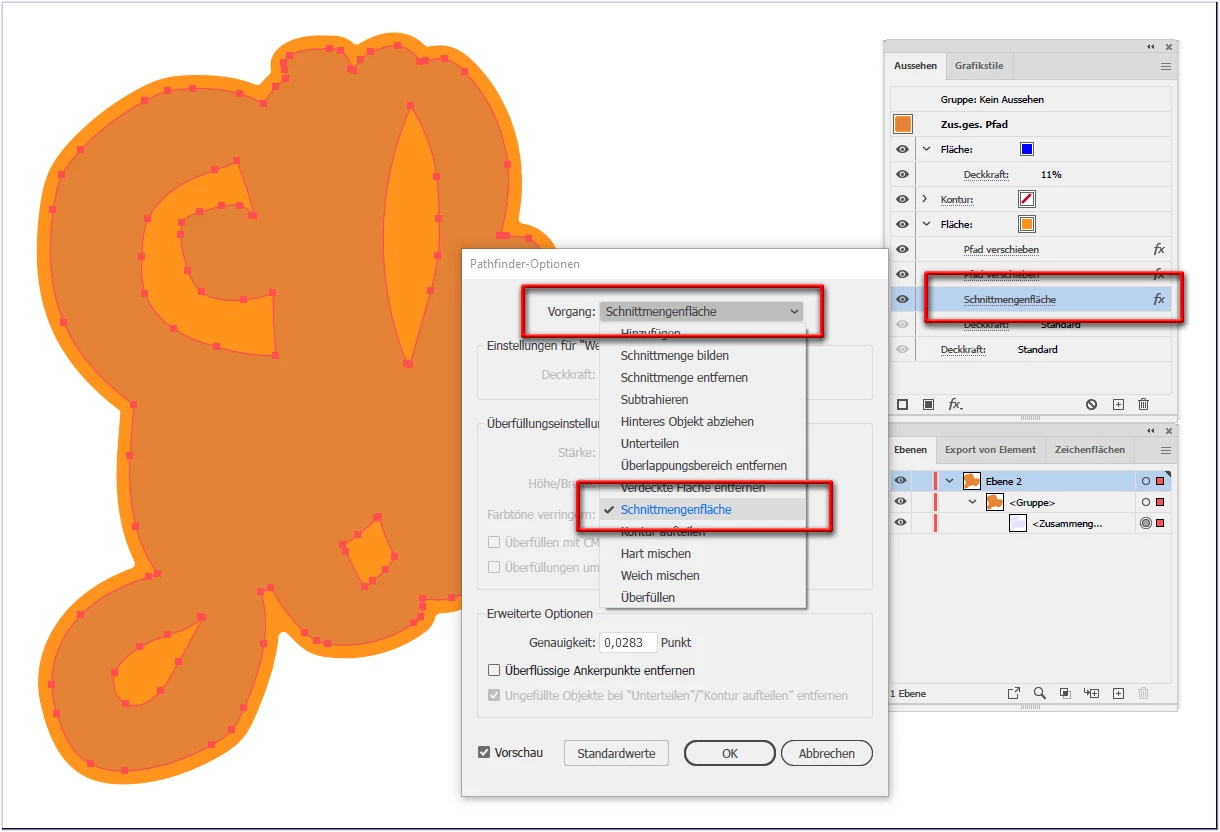Viewport: 1220px width, 832px height.
Task: Hide the orange Fläche fill
Action: click(x=902, y=224)
